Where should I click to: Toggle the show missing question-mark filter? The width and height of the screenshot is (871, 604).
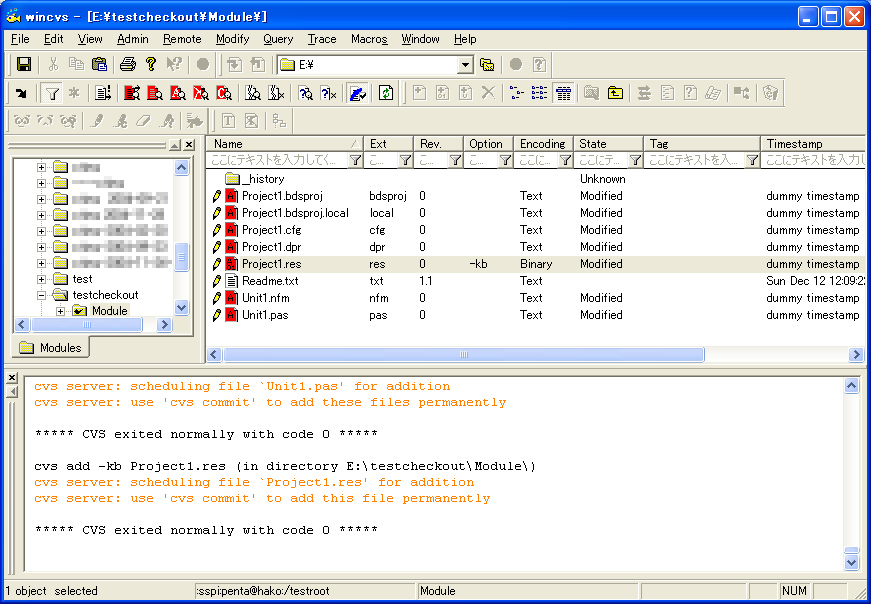(306, 93)
